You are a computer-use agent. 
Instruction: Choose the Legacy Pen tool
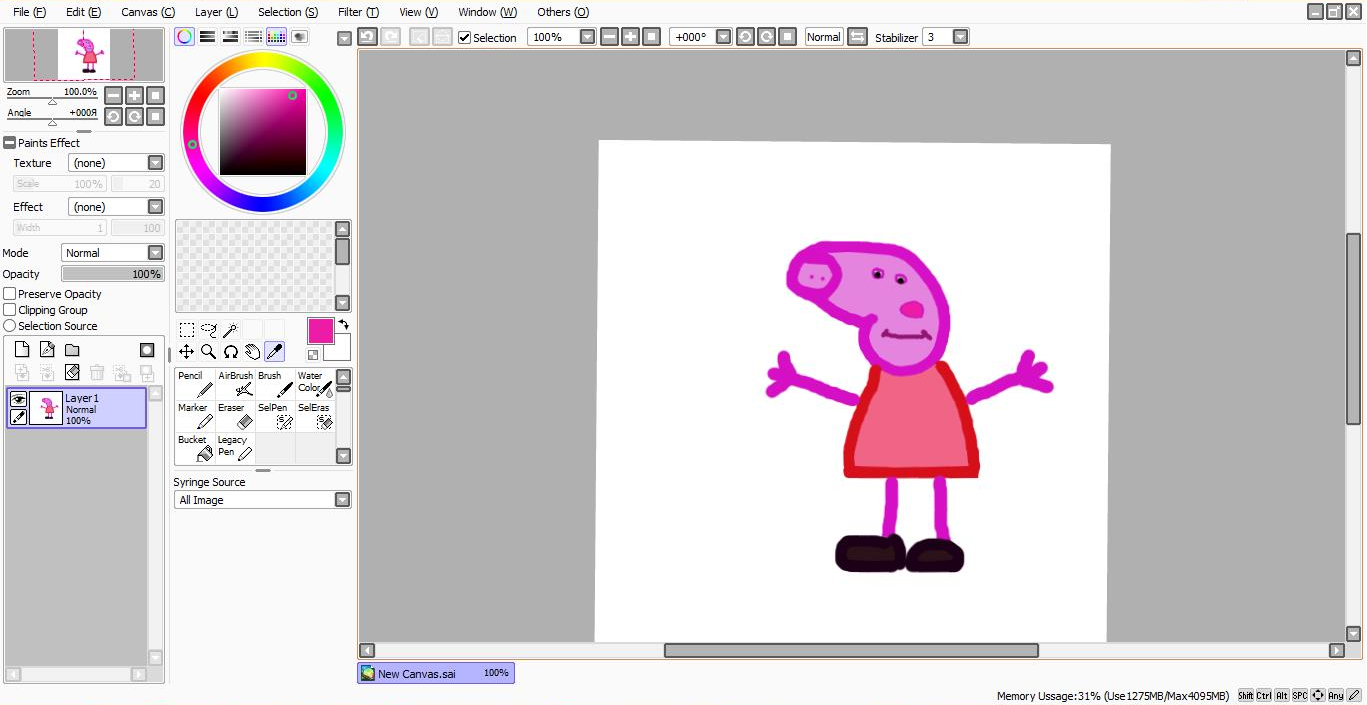pyautogui.click(x=235, y=448)
